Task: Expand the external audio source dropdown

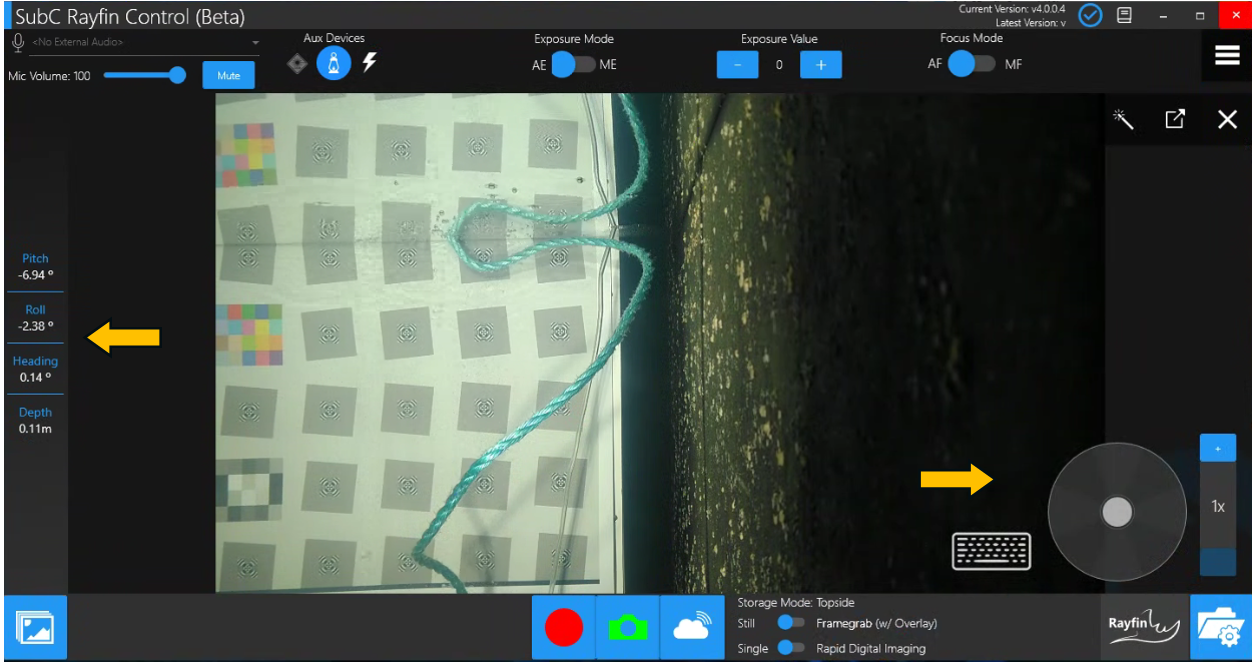Action: coord(255,43)
